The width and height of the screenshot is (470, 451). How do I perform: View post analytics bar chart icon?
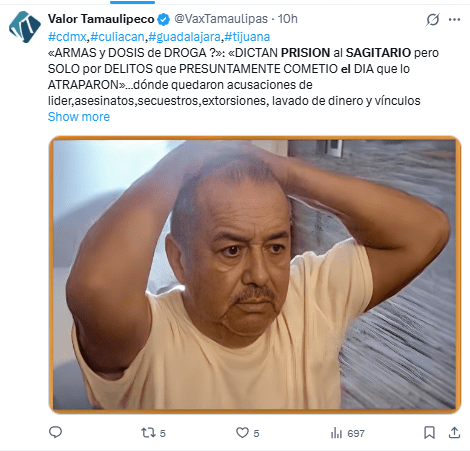tap(336, 433)
